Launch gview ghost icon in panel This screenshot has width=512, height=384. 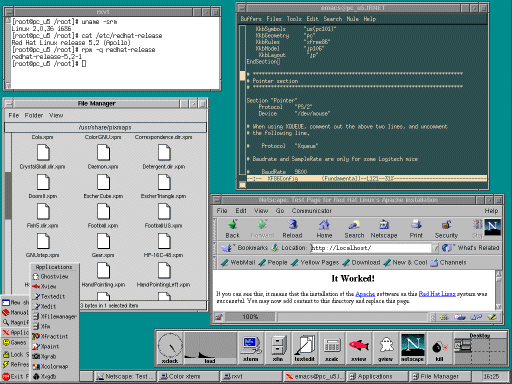click(x=386, y=348)
